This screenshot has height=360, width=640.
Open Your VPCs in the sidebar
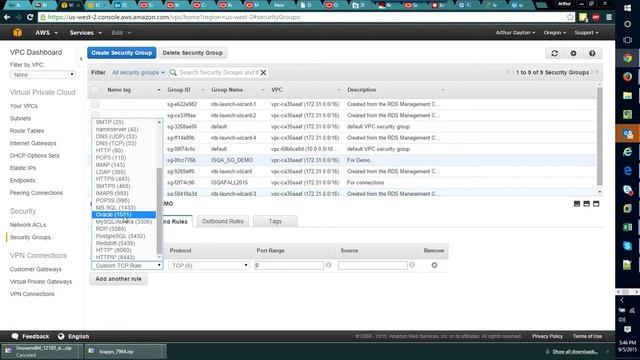click(x=24, y=106)
